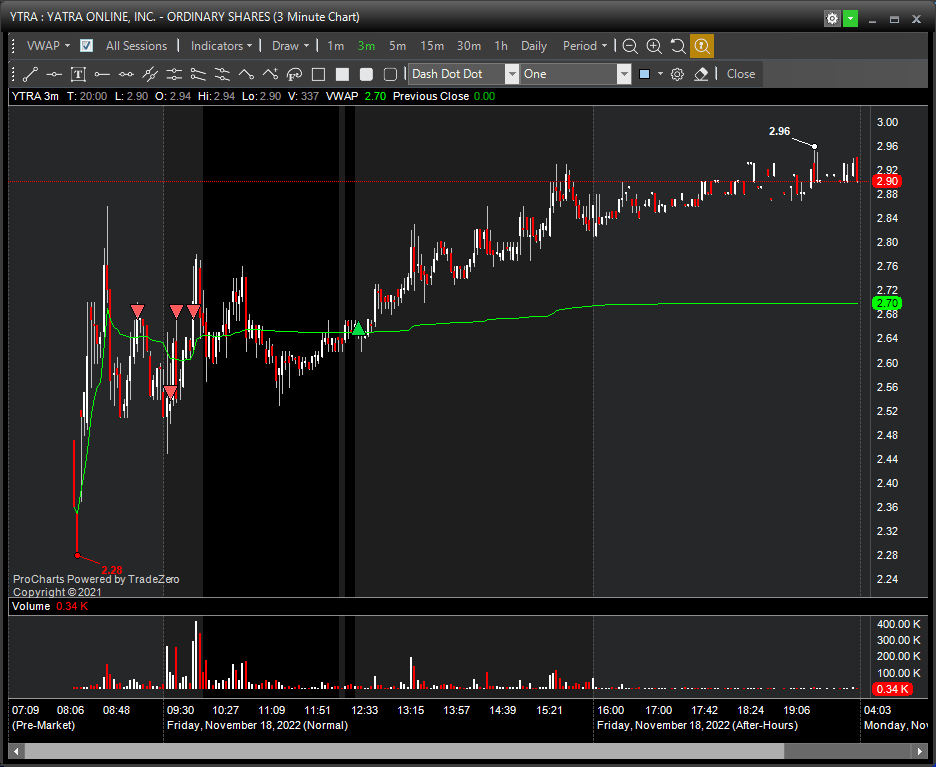This screenshot has height=767, width=936.
Task: Open the Indicators menu
Action: pyautogui.click(x=221, y=46)
